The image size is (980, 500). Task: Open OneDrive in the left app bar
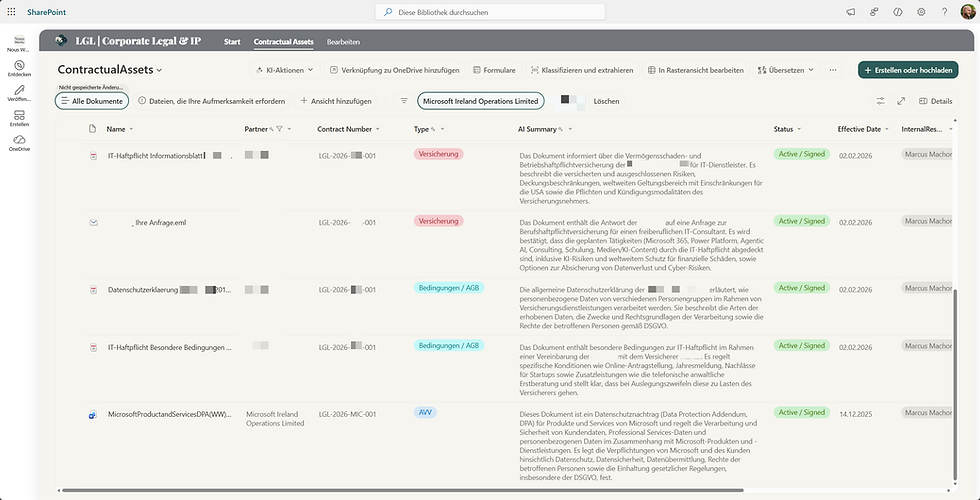click(x=19, y=143)
